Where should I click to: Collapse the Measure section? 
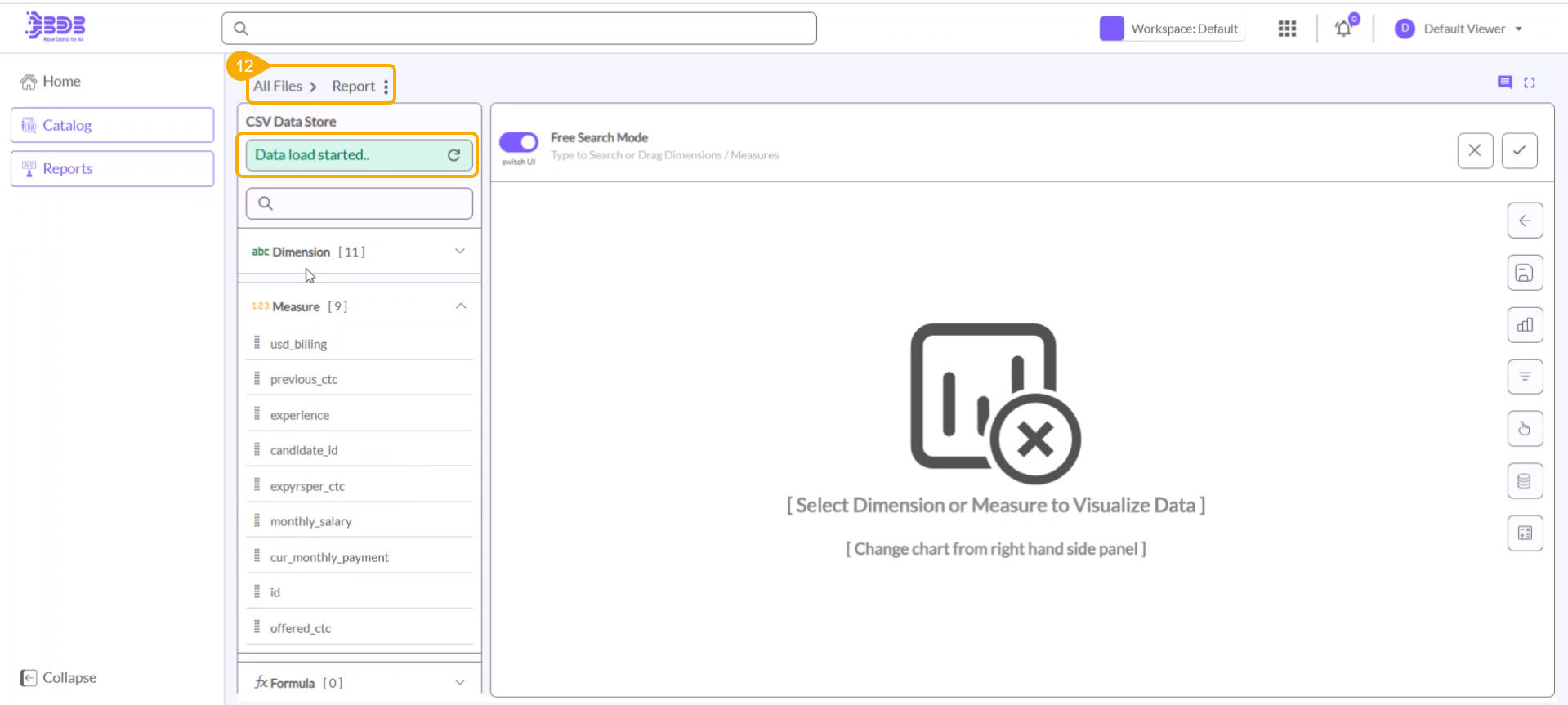pyautogui.click(x=460, y=306)
